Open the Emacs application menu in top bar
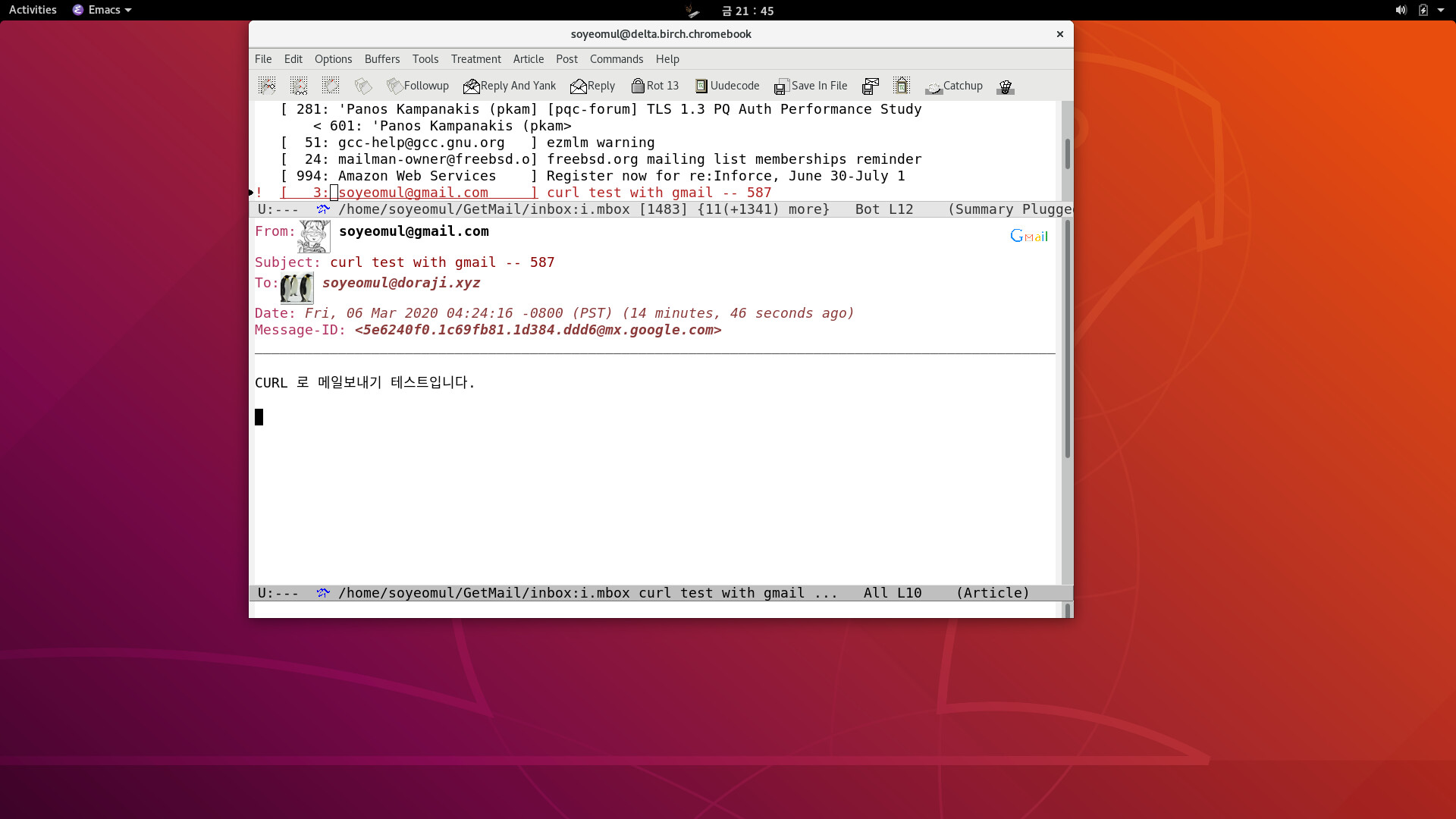 click(x=102, y=10)
